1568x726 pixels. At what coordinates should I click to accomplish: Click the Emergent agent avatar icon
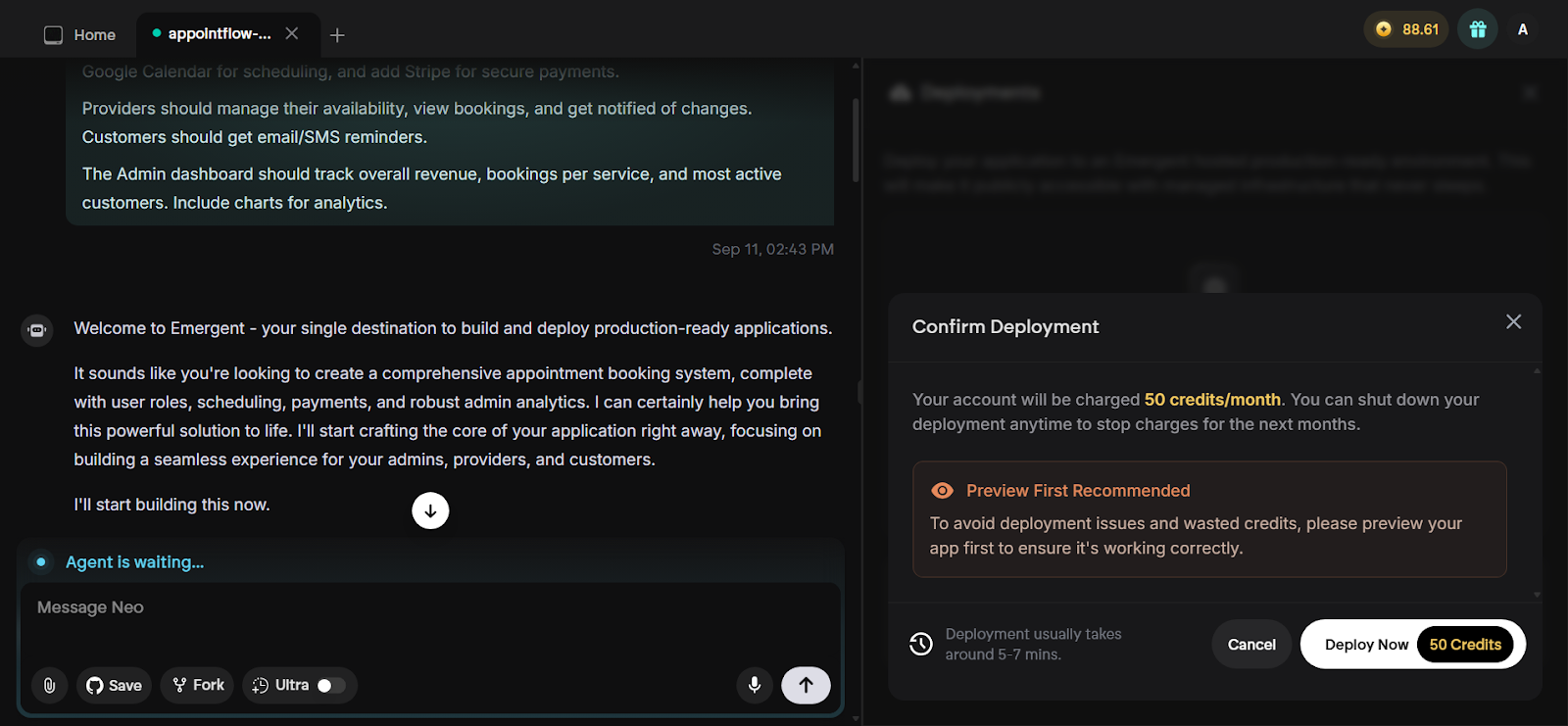(37, 330)
